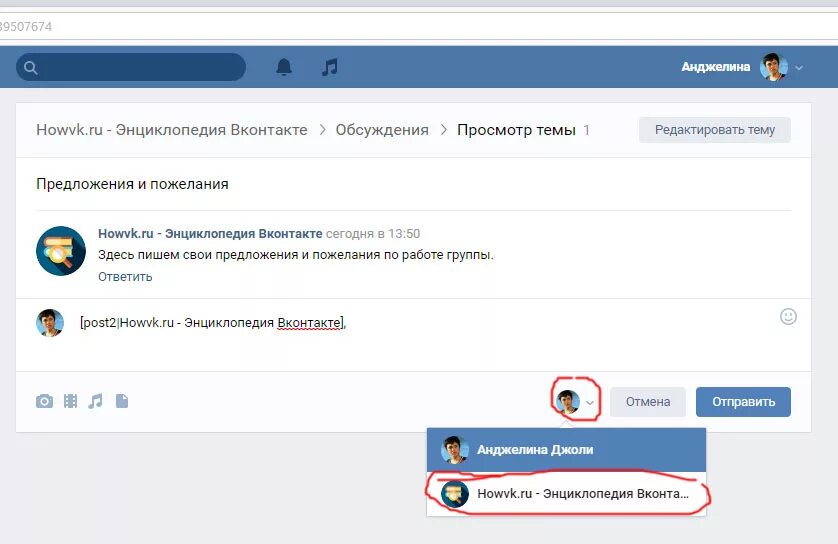This screenshot has width=838, height=544.
Task: Open Обсуждения breadcrumb link
Action: click(382, 130)
